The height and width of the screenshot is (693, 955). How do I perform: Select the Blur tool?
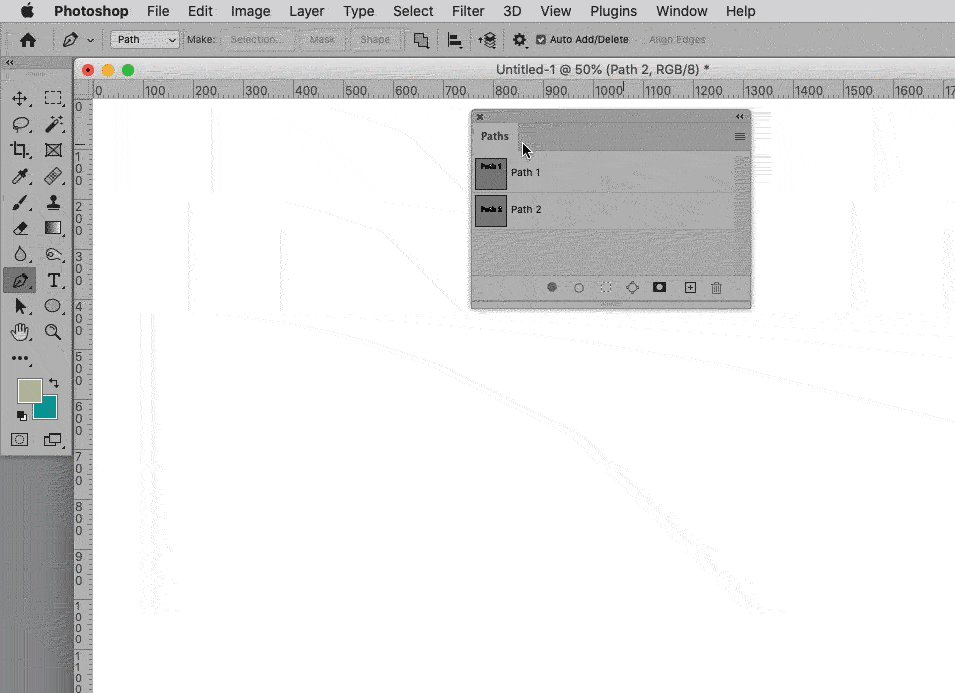19,254
